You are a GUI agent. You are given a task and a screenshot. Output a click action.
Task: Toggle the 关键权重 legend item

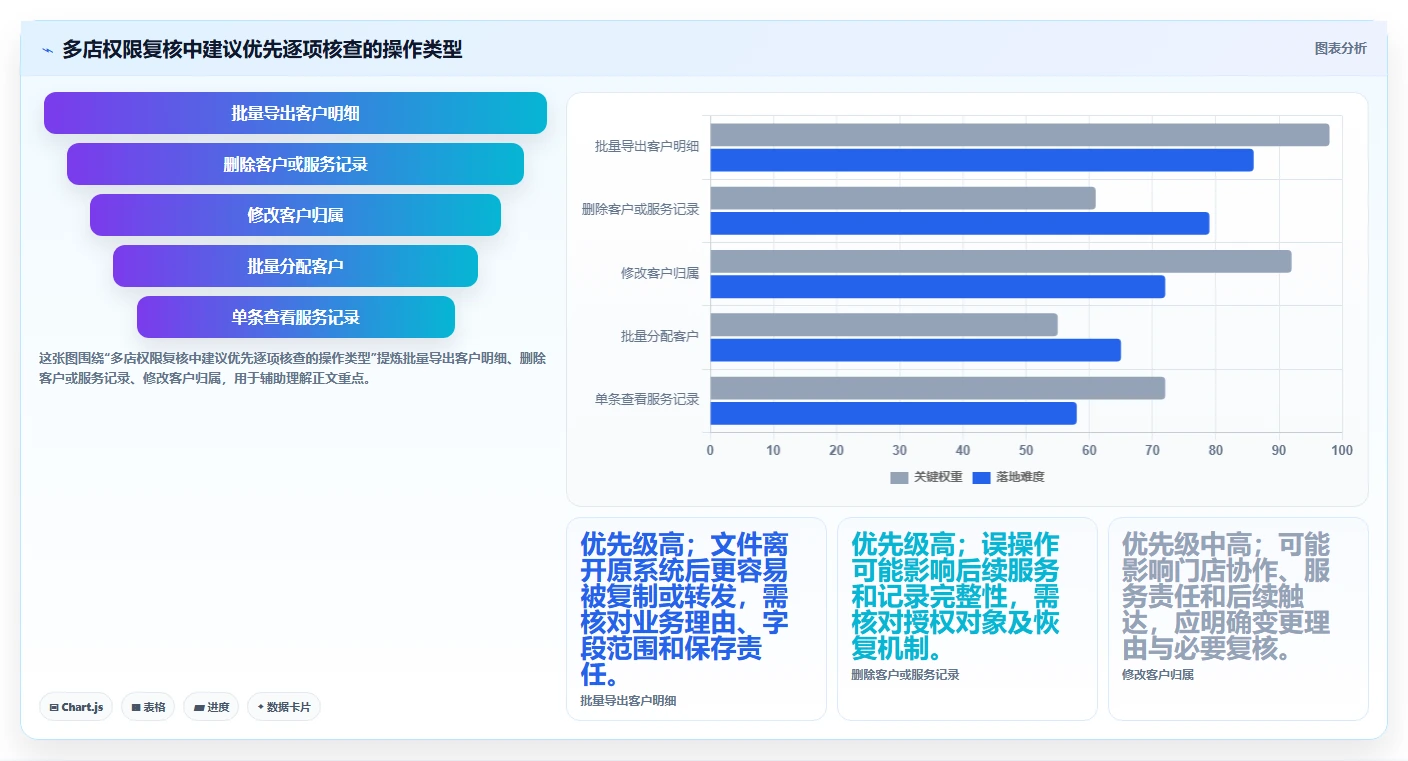click(926, 477)
